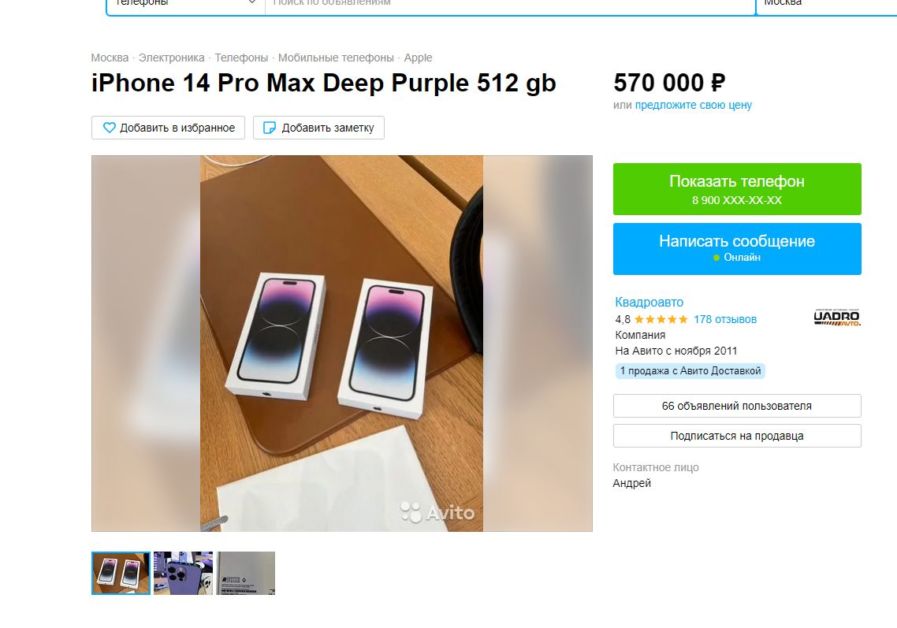Click the five-star seller rating
This screenshot has width=897, height=628.
point(661,320)
